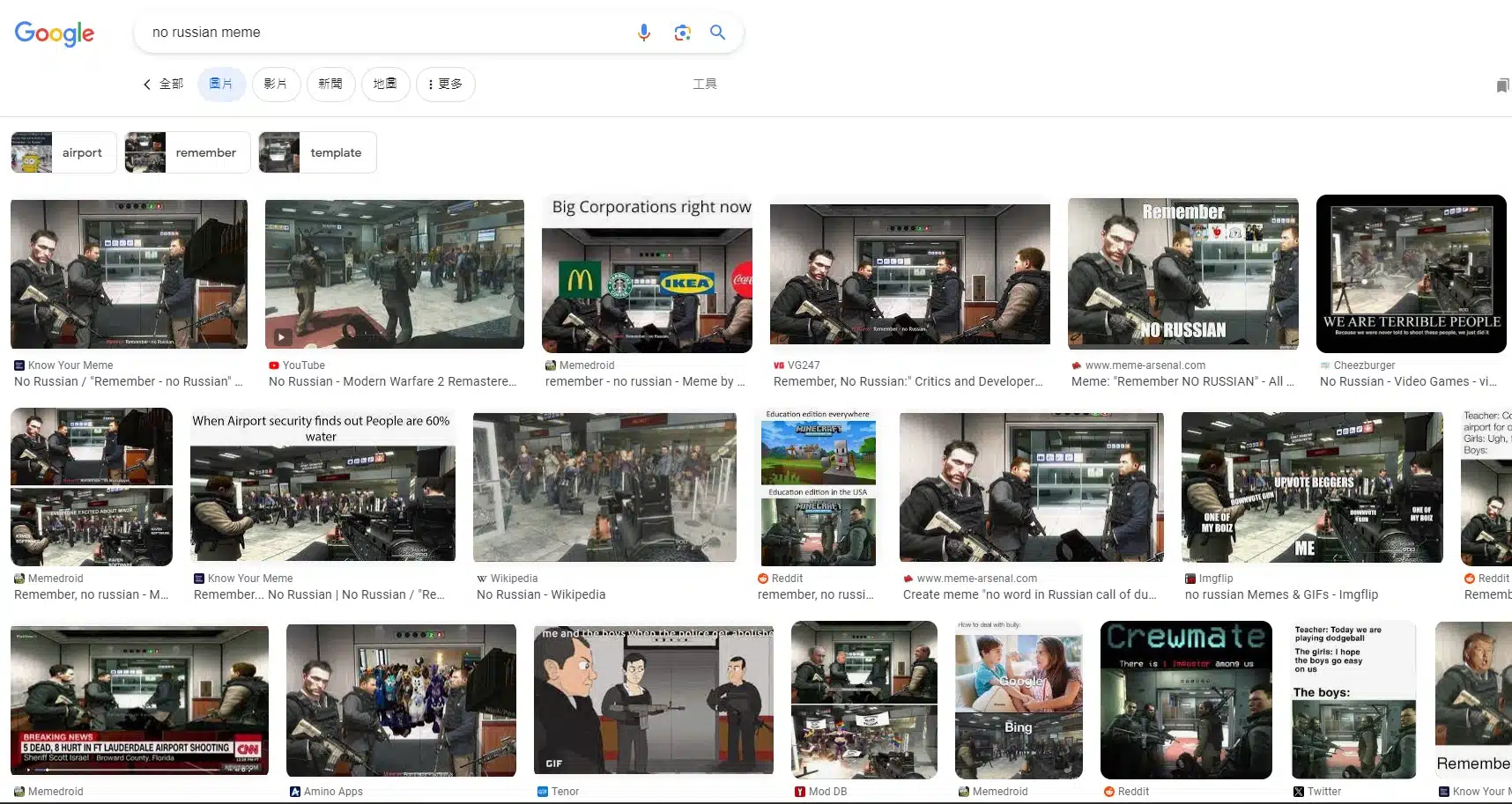
Task: Select the 地圖 maps tab
Action: (385, 85)
